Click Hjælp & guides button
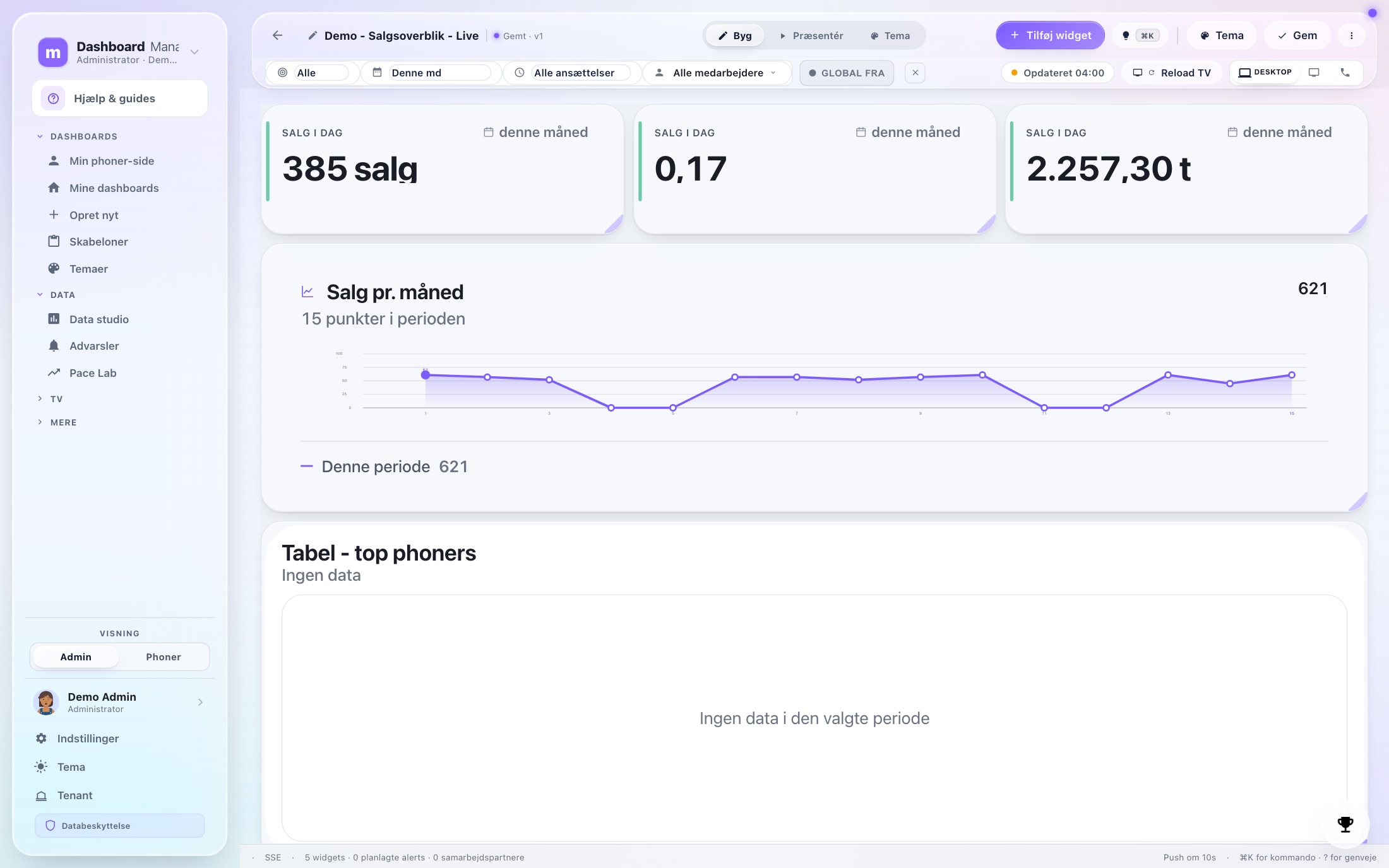Viewport: 1389px width, 868px height. pyautogui.click(x=119, y=98)
